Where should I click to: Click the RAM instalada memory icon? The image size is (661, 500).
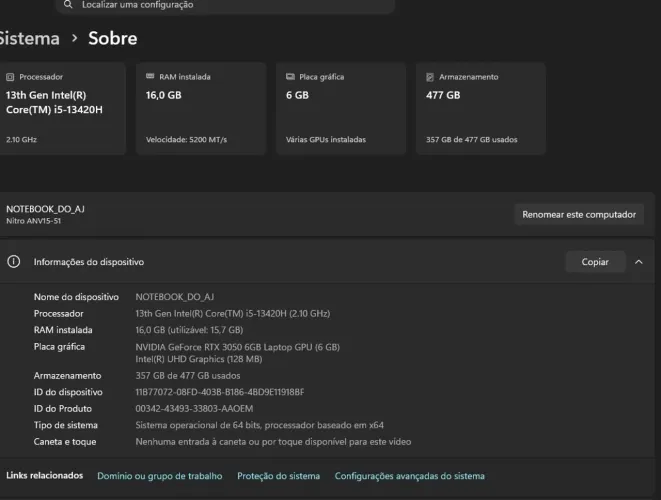tap(150, 76)
